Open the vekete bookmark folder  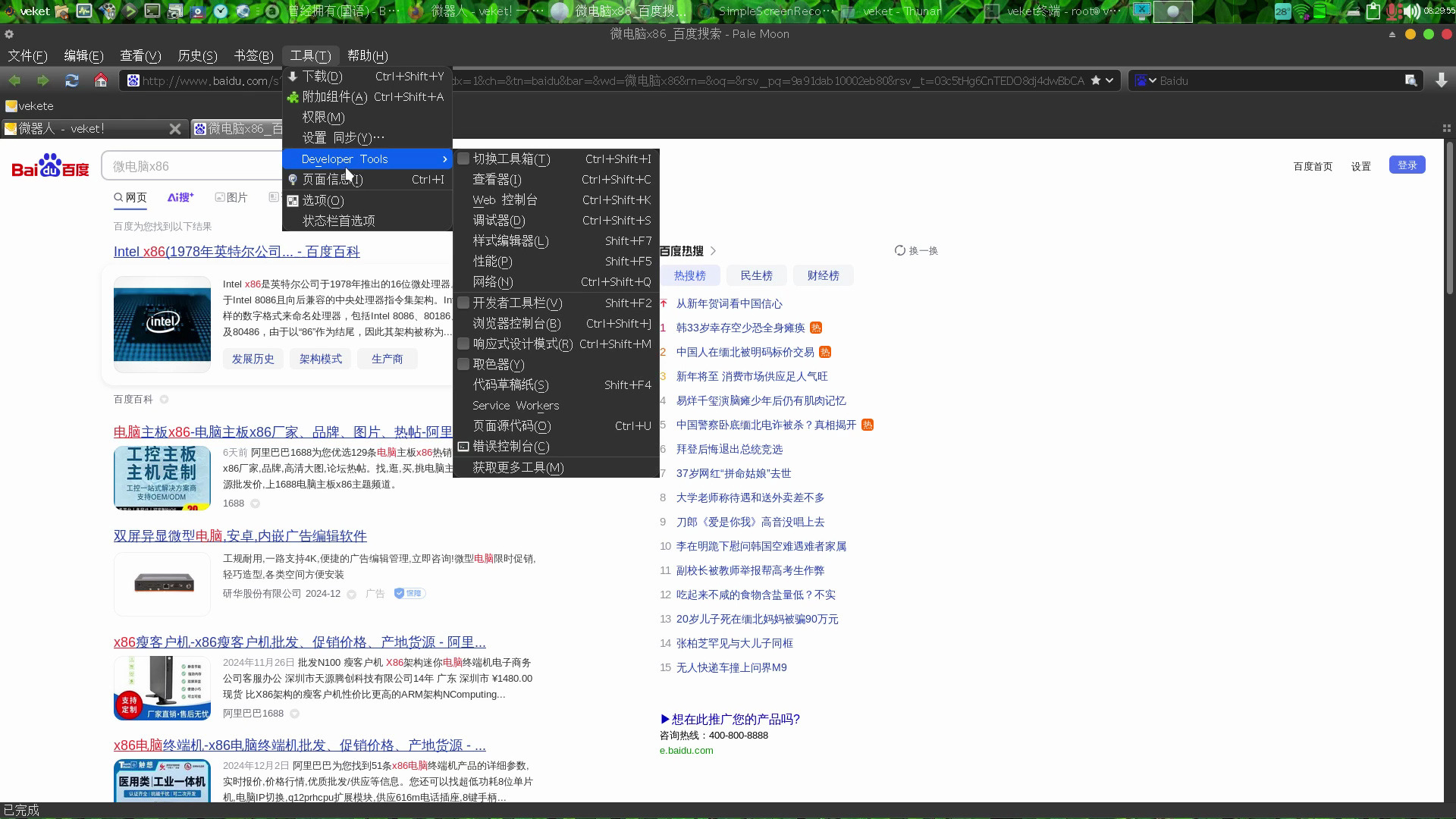[x=30, y=106]
